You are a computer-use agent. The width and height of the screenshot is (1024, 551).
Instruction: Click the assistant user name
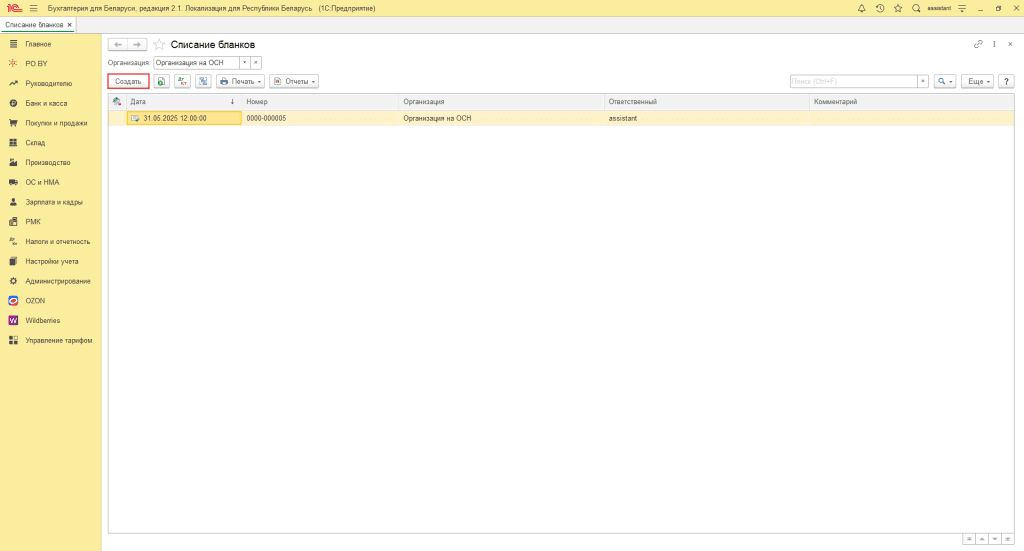(x=939, y=8)
